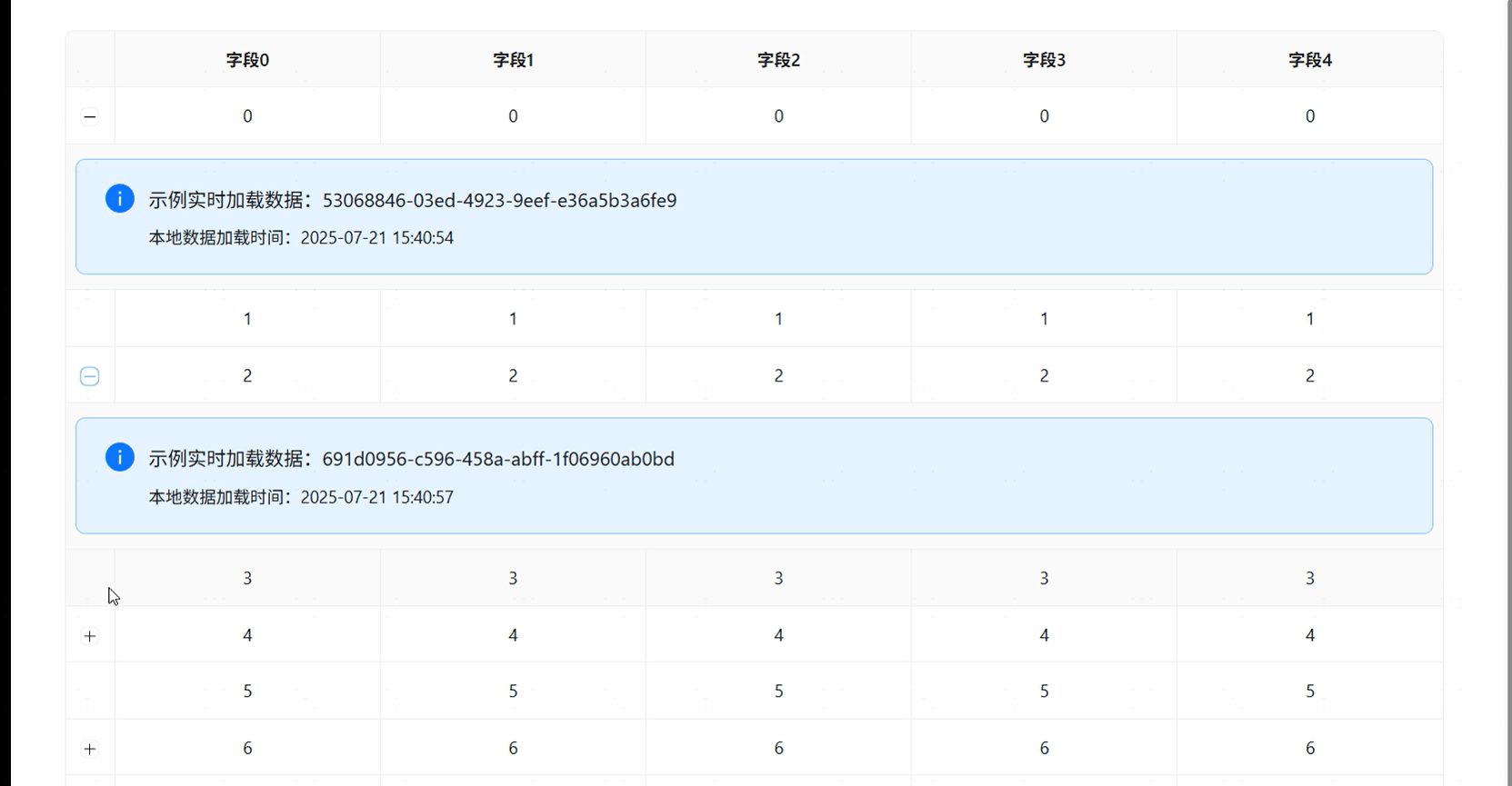Image resolution: width=1512 pixels, height=786 pixels.
Task: Click the 字段0 cell with value 0
Action: click(247, 116)
